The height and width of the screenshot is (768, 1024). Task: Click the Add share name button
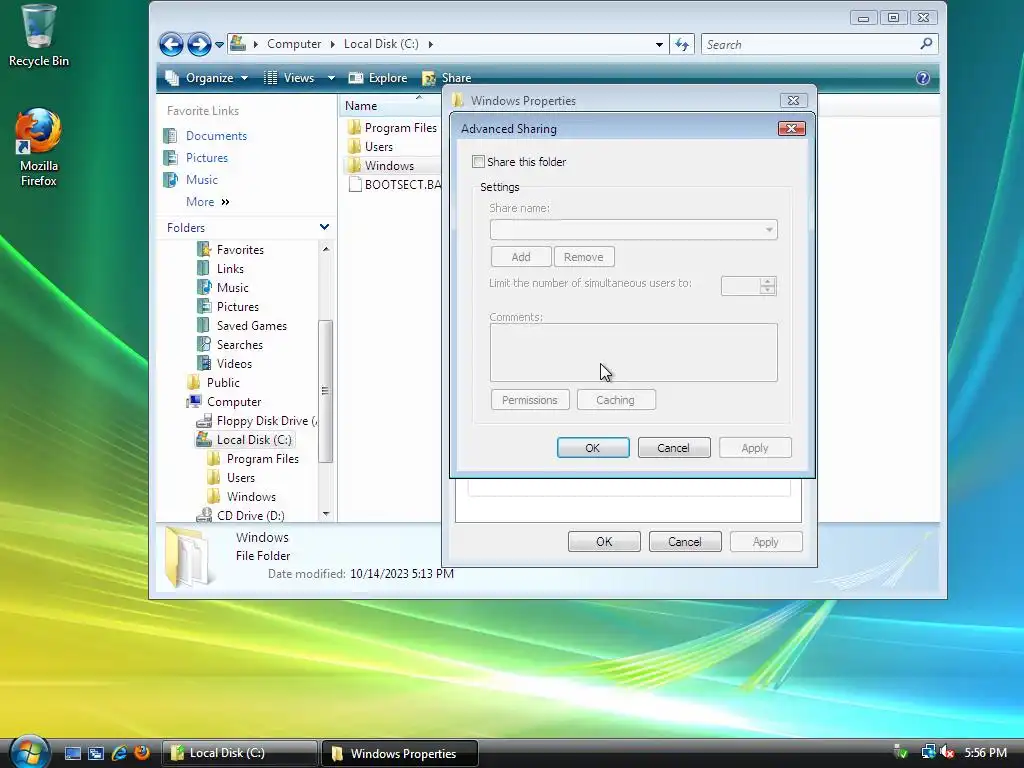point(520,257)
